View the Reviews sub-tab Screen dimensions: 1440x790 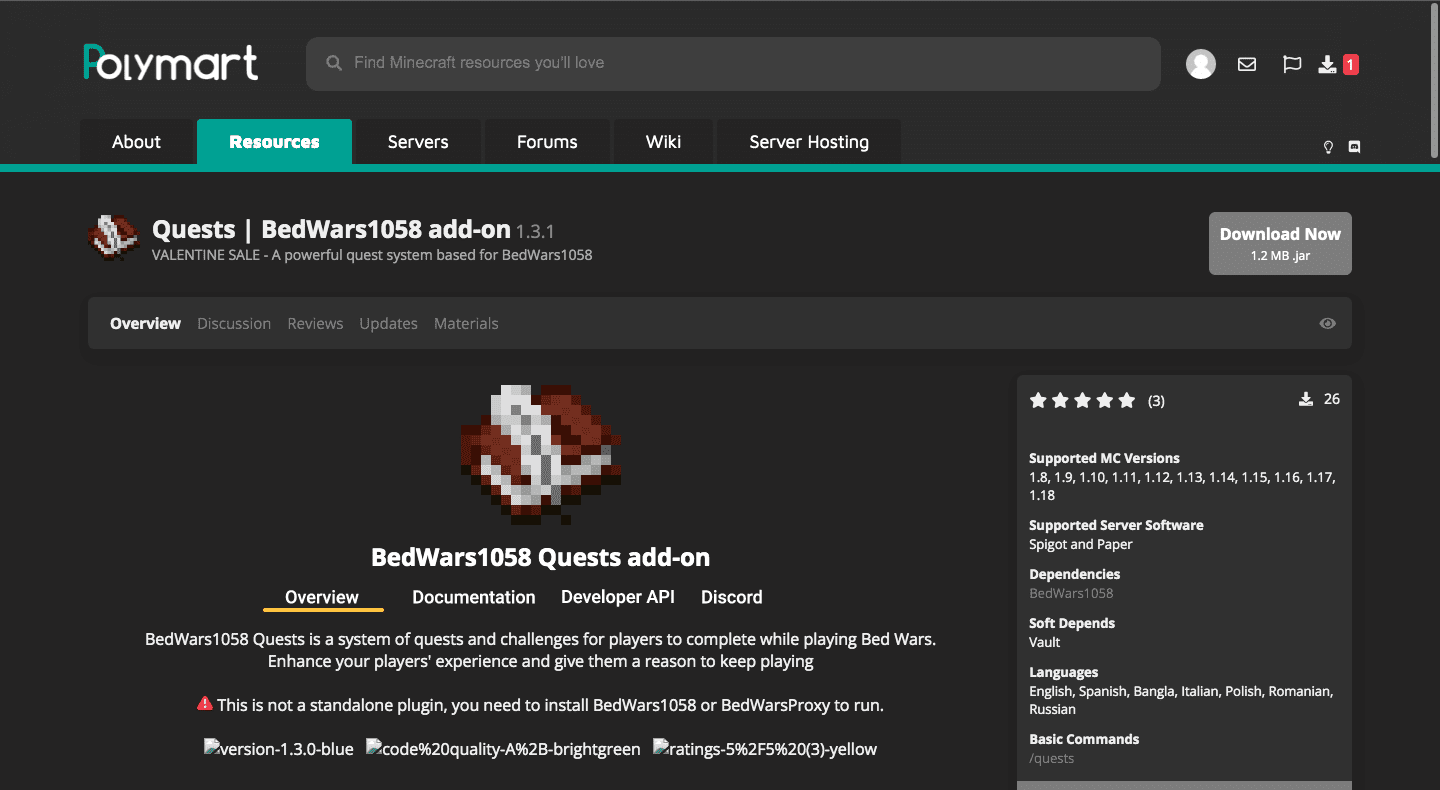pos(315,323)
